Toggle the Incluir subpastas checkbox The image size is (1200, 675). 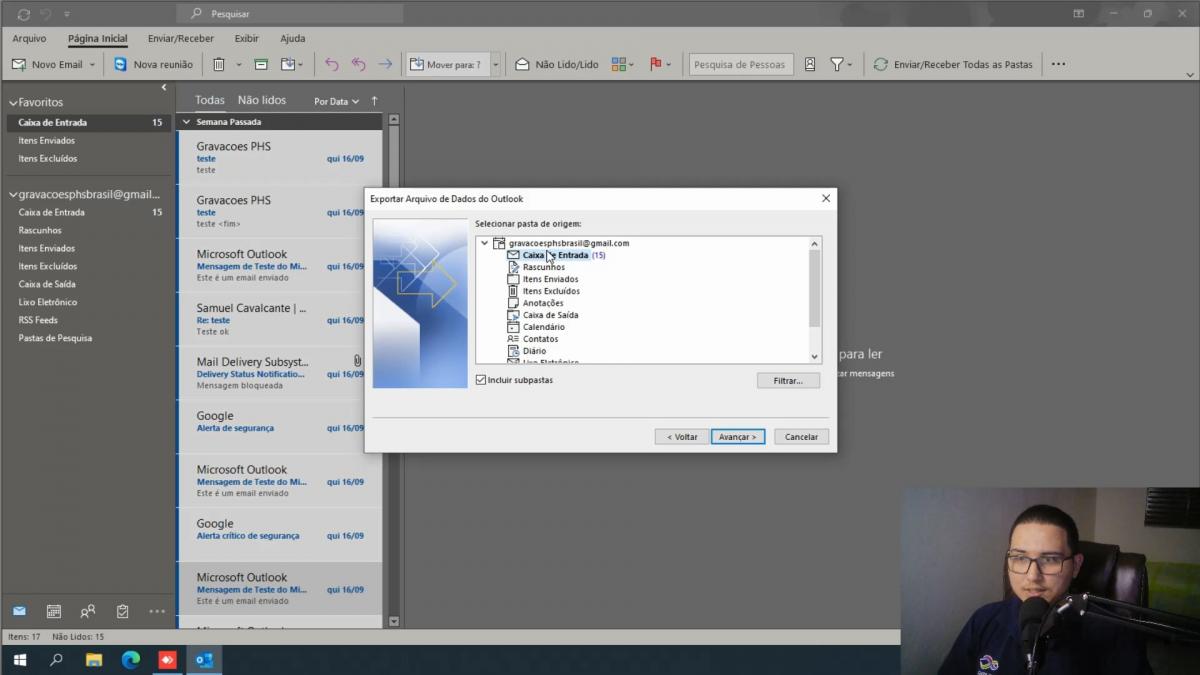[481, 380]
